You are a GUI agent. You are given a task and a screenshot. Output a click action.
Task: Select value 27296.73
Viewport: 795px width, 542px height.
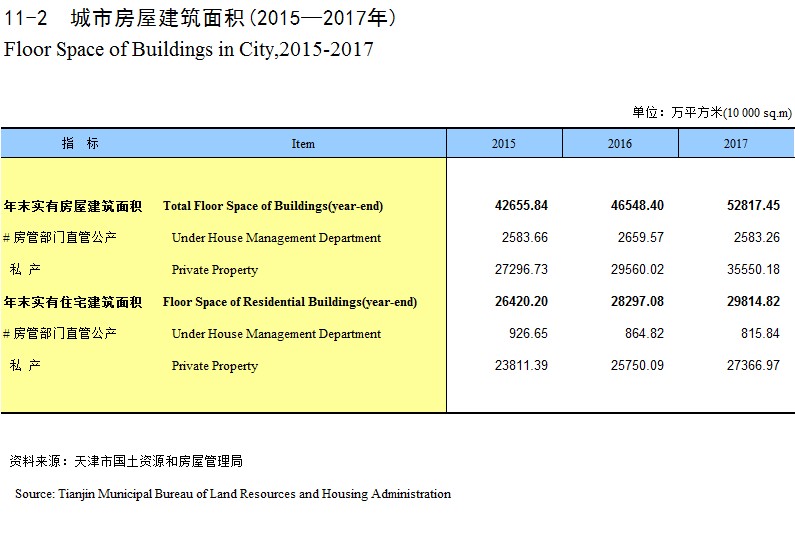click(521, 269)
